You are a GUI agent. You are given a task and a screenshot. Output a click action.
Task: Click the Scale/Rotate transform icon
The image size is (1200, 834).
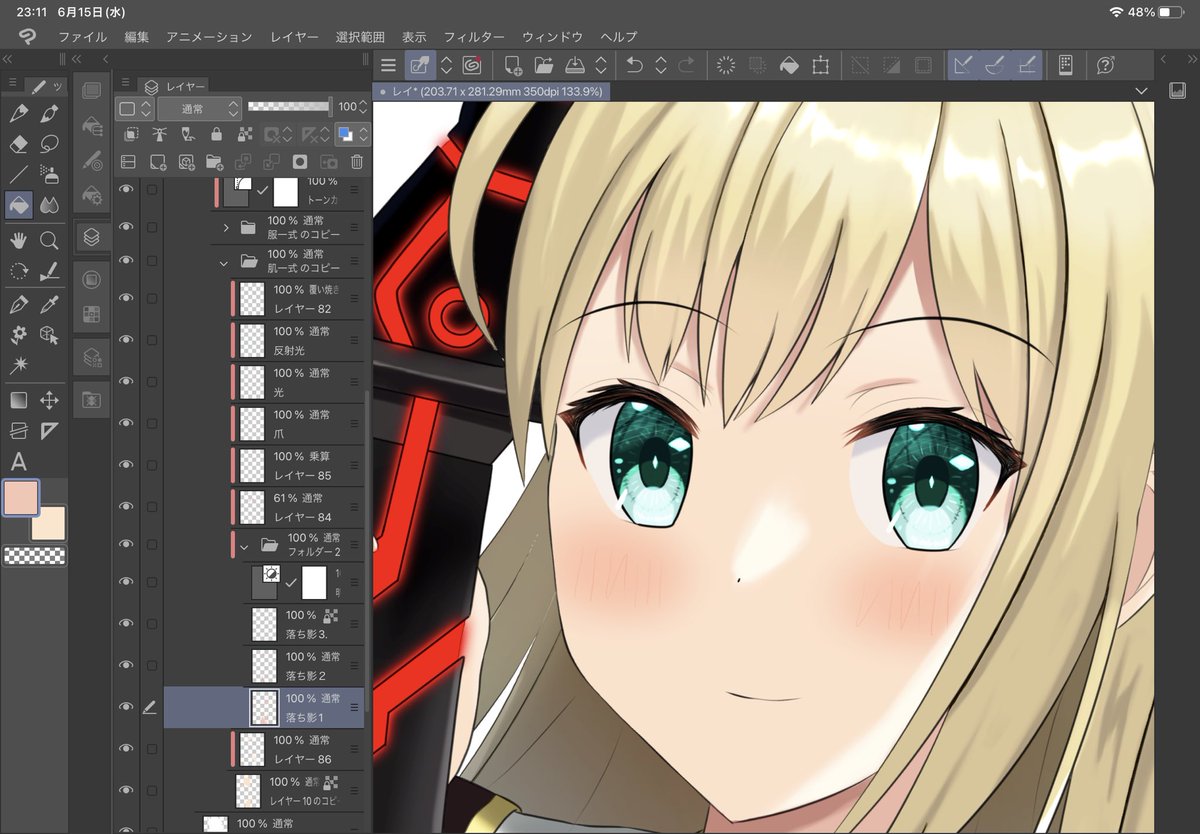821,65
